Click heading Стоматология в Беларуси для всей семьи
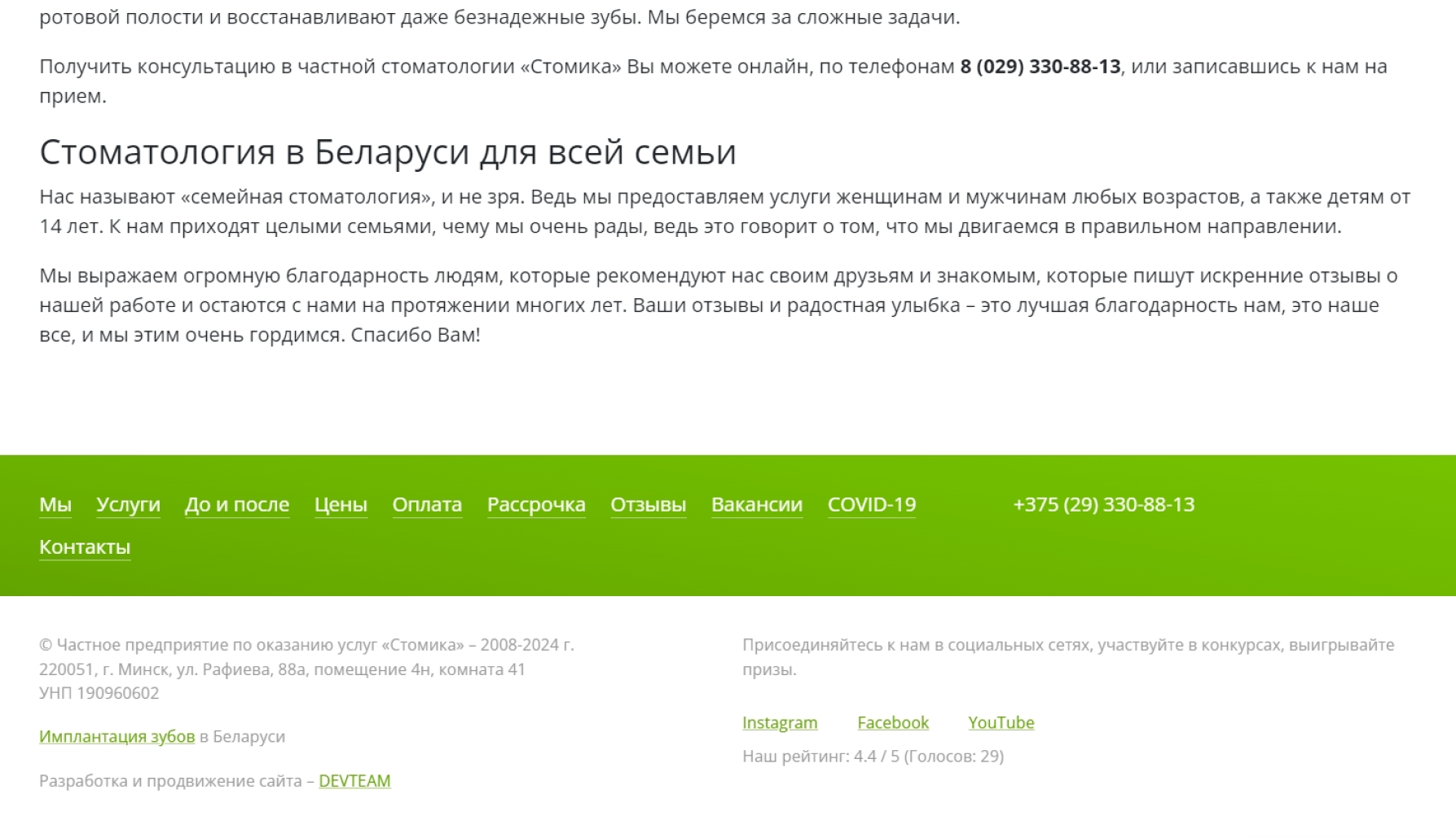This screenshot has width=1456, height=838. point(388,152)
